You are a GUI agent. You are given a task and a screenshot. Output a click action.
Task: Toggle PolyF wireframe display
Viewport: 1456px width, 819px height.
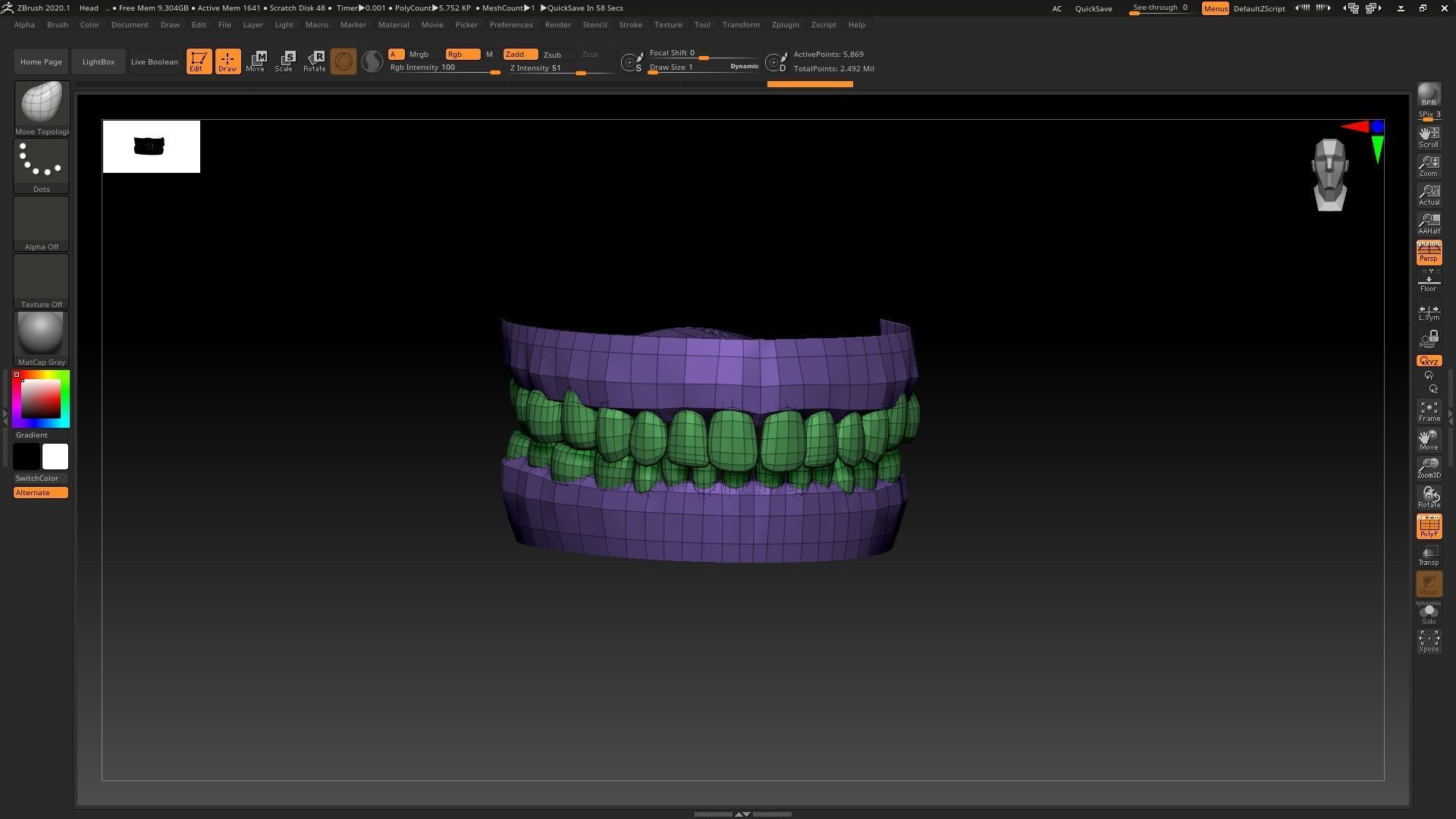click(x=1429, y=526)
